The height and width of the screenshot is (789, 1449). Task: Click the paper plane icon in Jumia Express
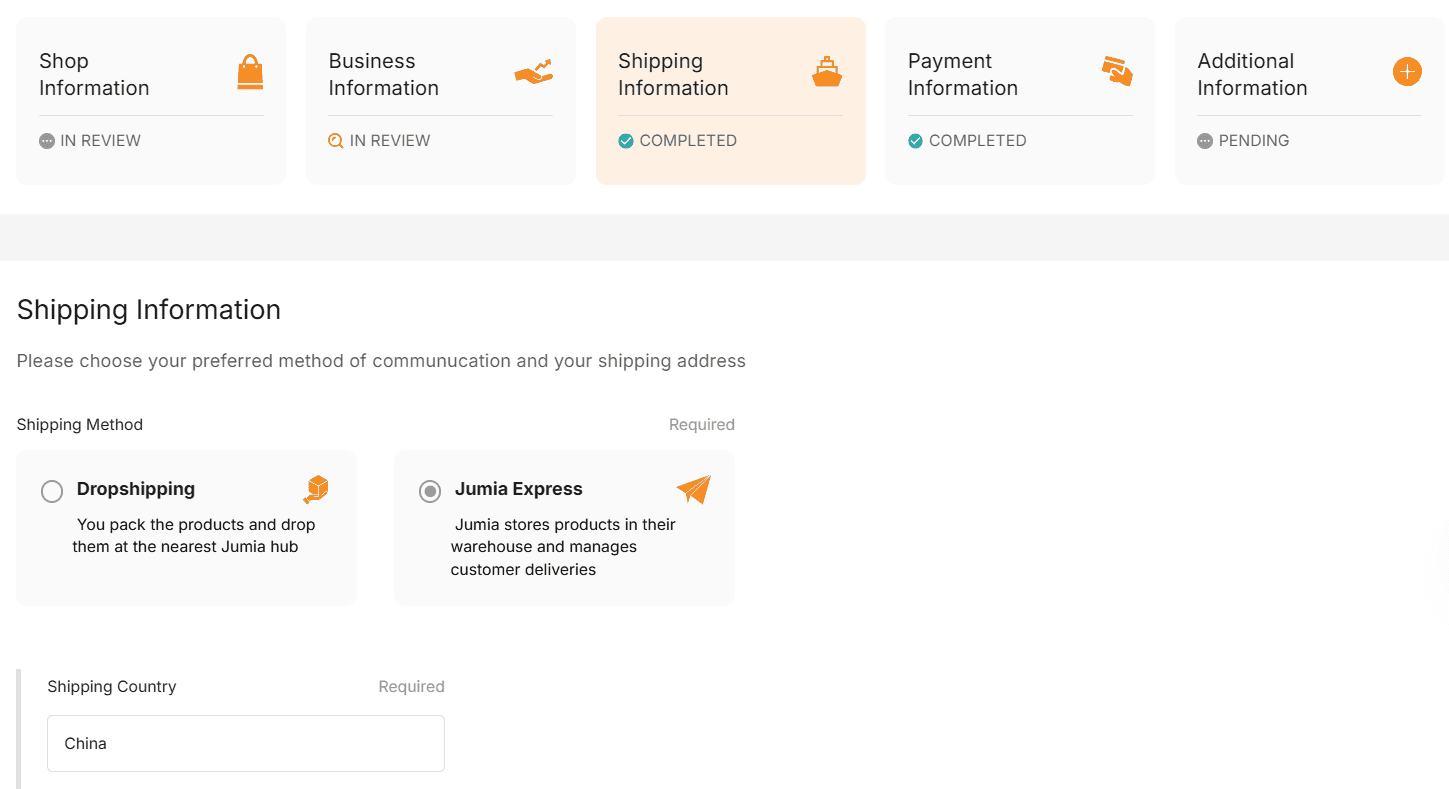(693, 489)
